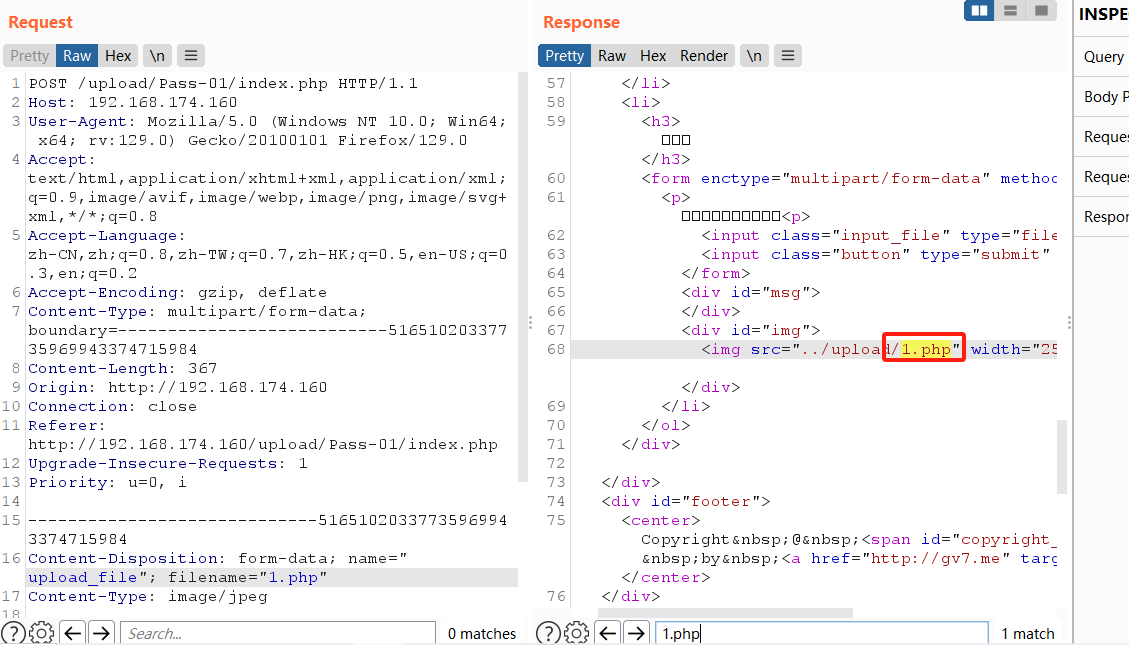
Task: Click the div id="img" line
Action: [x=751, y=330]
